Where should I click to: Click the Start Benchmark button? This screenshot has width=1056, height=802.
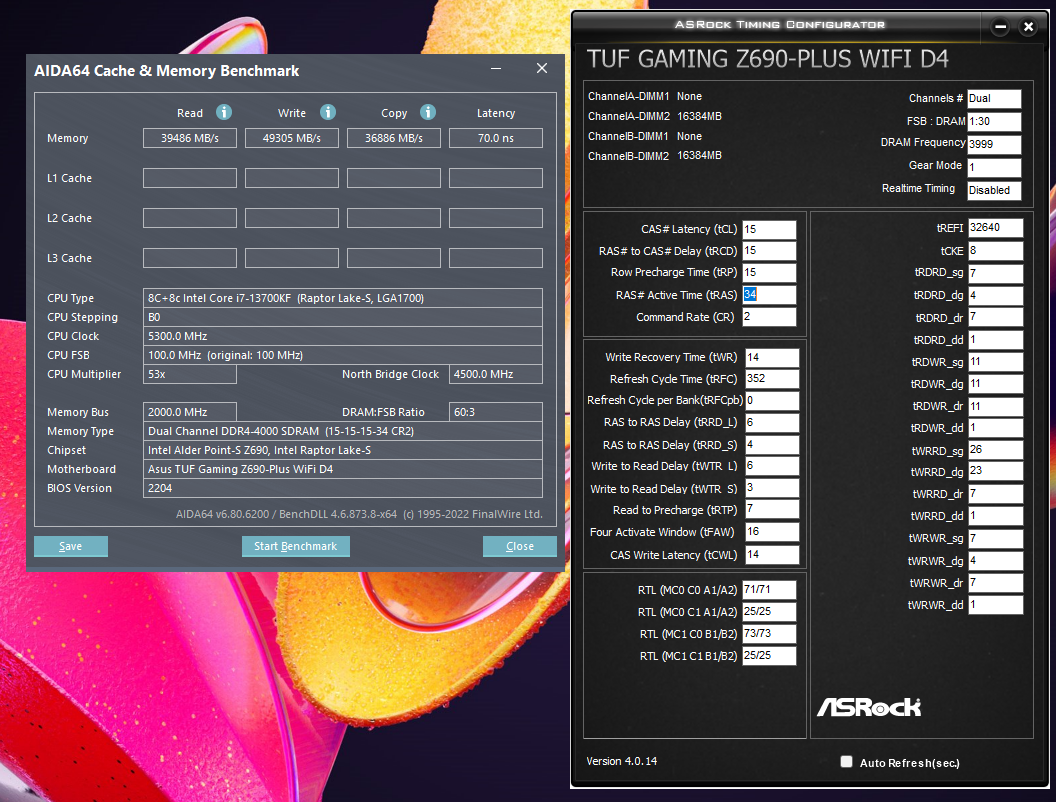[296, 546]
